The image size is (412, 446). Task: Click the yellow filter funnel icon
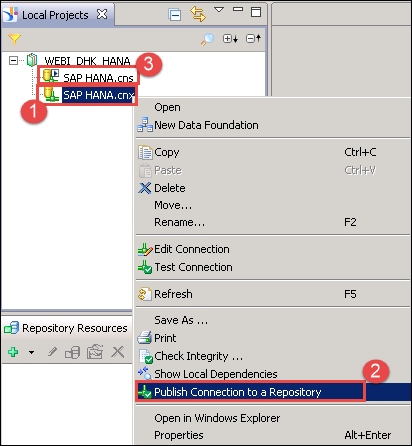coord(14,39)
